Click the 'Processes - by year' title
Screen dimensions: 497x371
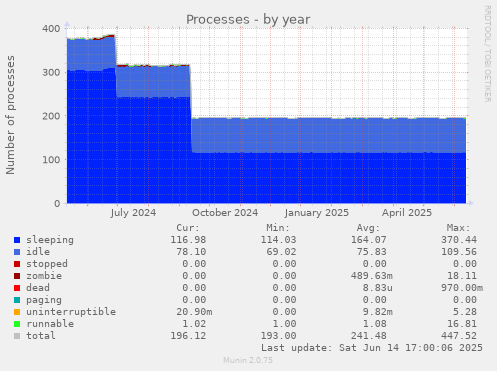point(248,20)
